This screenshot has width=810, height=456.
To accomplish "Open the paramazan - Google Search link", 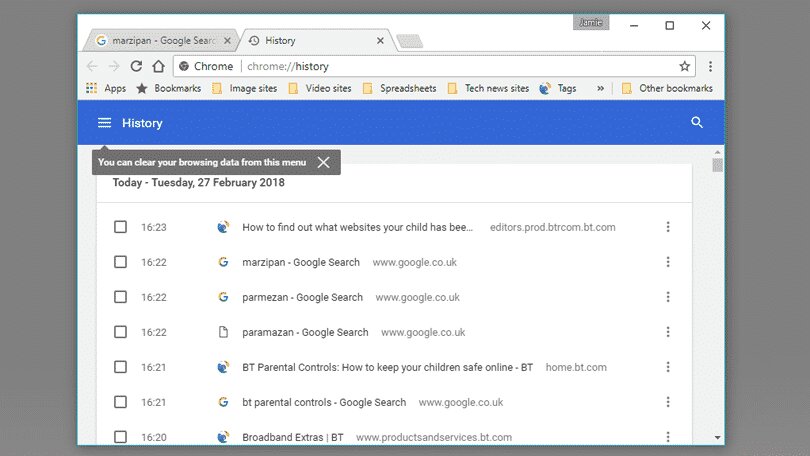I will [305, 332].
